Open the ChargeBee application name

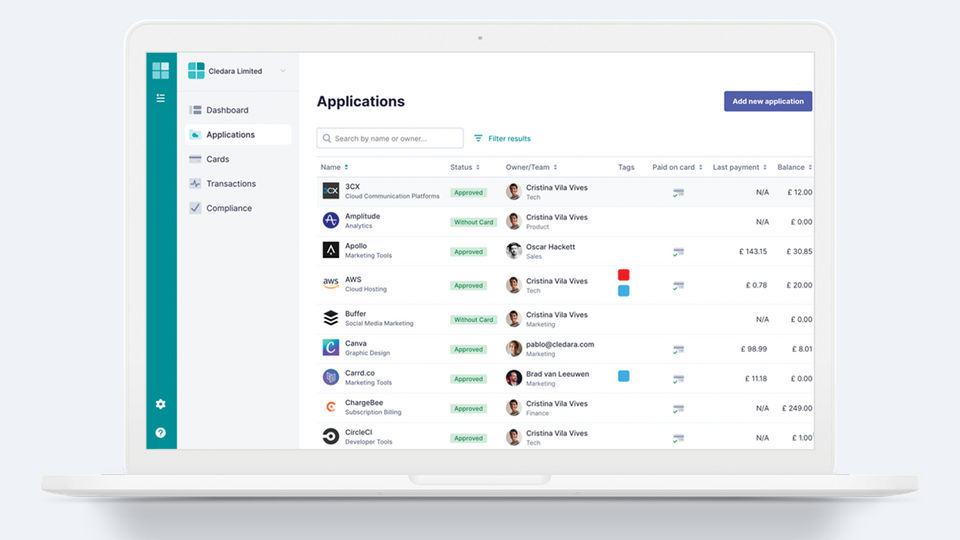[x=364, y=403]
